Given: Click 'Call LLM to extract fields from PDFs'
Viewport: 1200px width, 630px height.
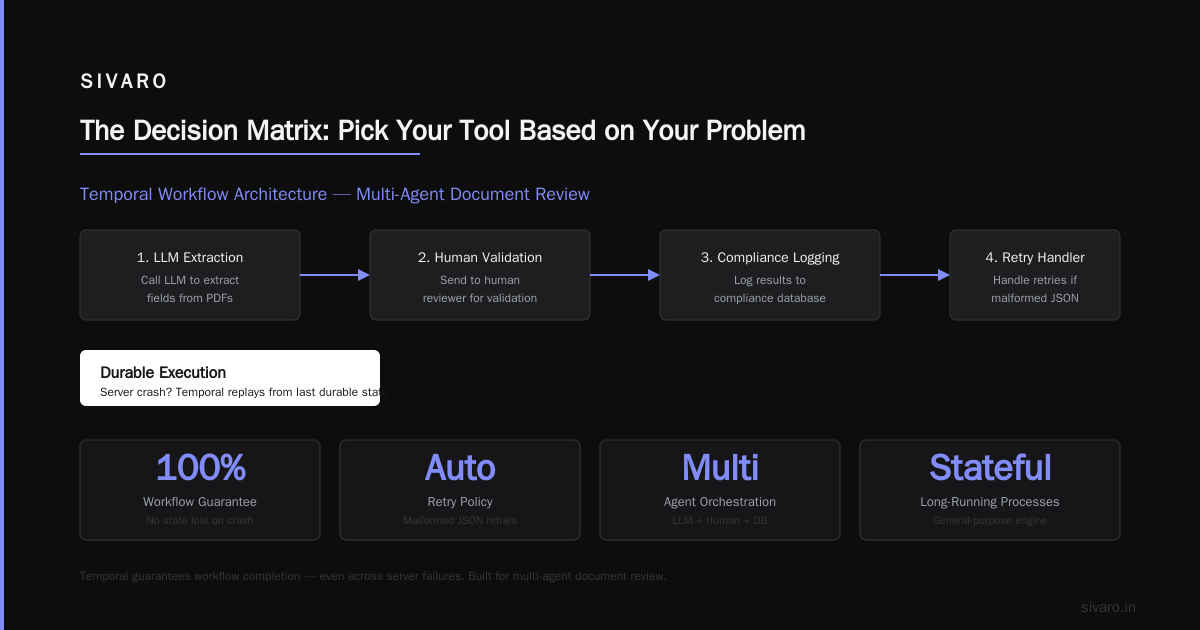Looking at the screenshot, I should tap(190, 289).
